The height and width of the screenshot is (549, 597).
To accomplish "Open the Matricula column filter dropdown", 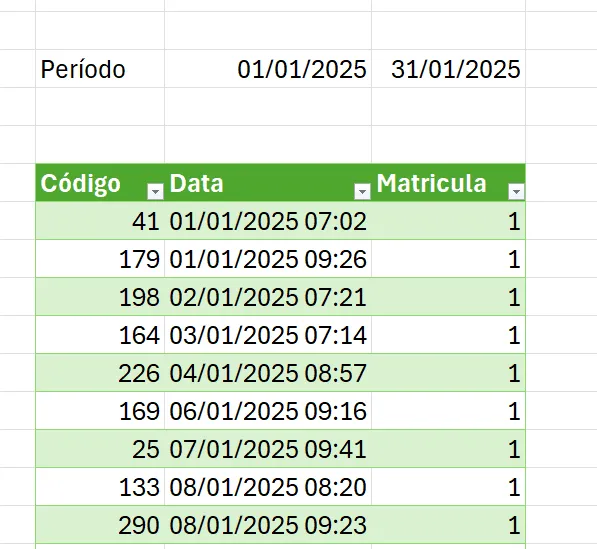I will click(x=516, y=192).
